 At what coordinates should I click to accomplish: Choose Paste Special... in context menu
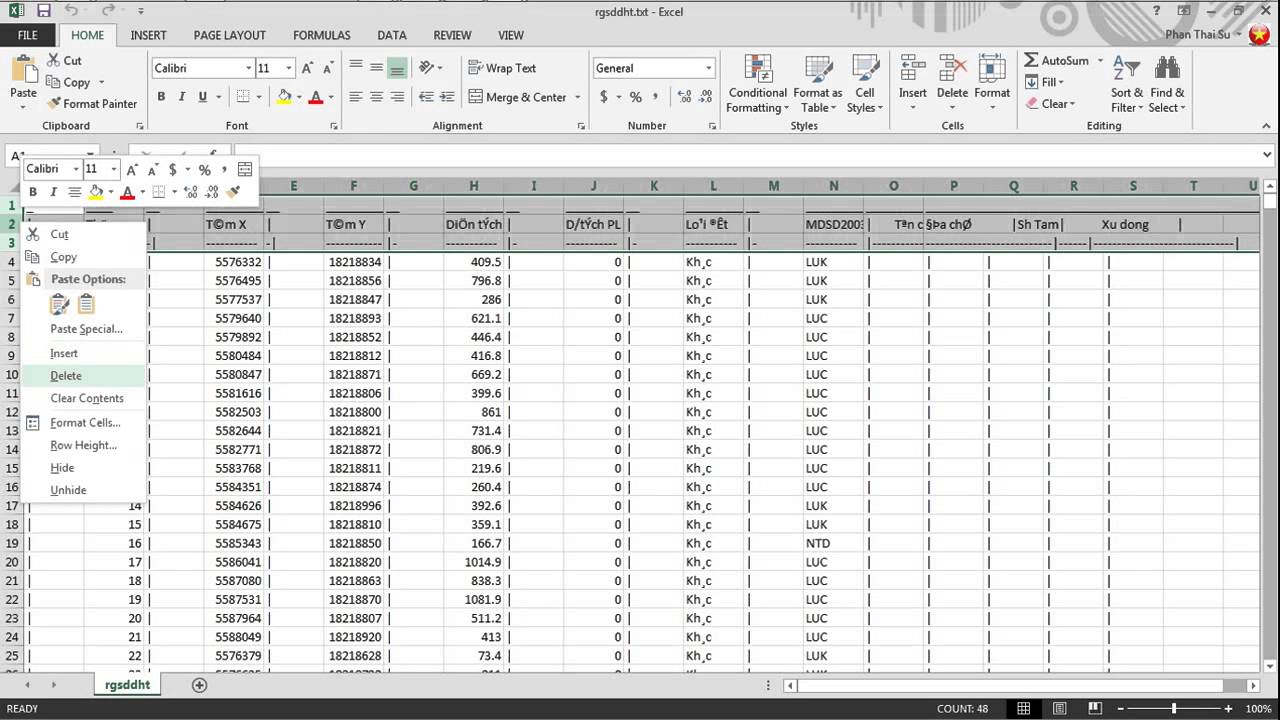click(x=83, y=329)
